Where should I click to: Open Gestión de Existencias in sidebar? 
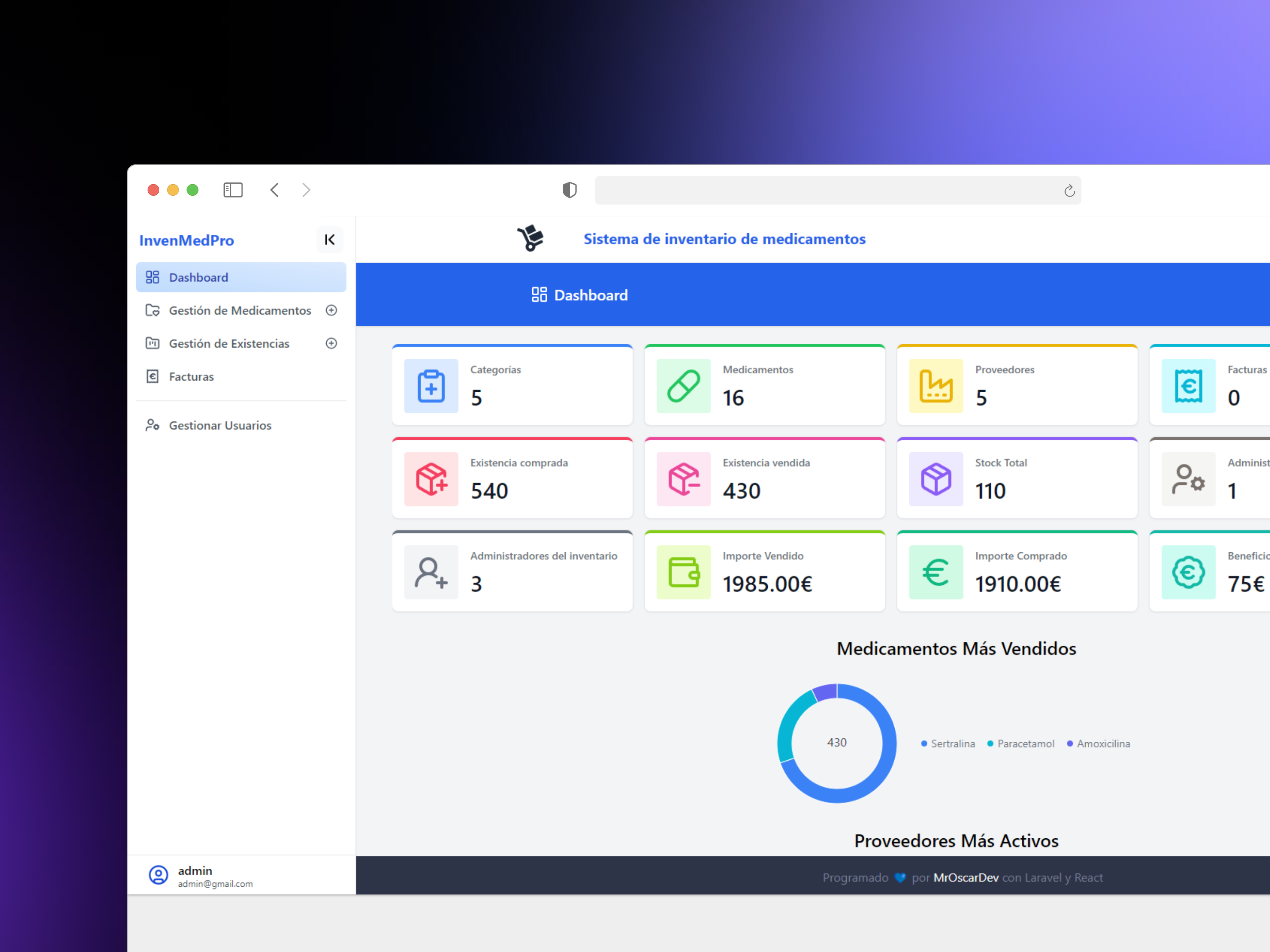(229, 344)
